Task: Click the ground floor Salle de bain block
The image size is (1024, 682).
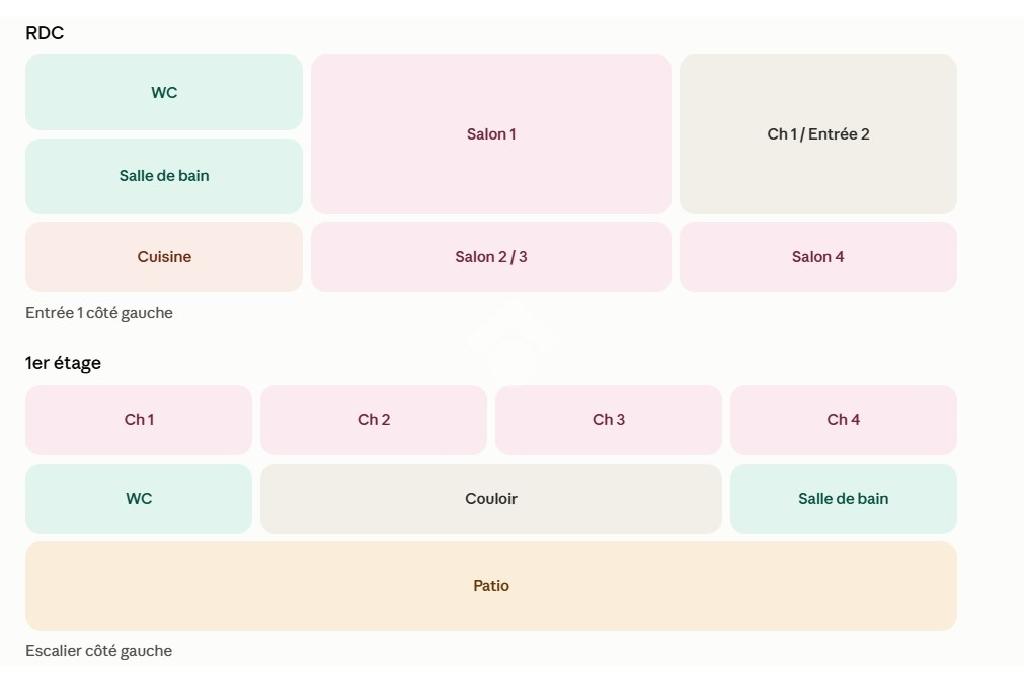Action: 164,176
